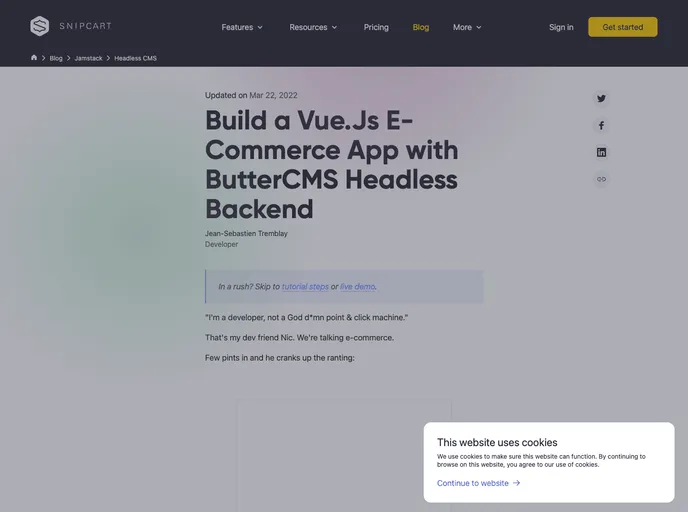Jump to the tutorial steps link
Screen dimensions: 688x512
(x=305, y=286)
